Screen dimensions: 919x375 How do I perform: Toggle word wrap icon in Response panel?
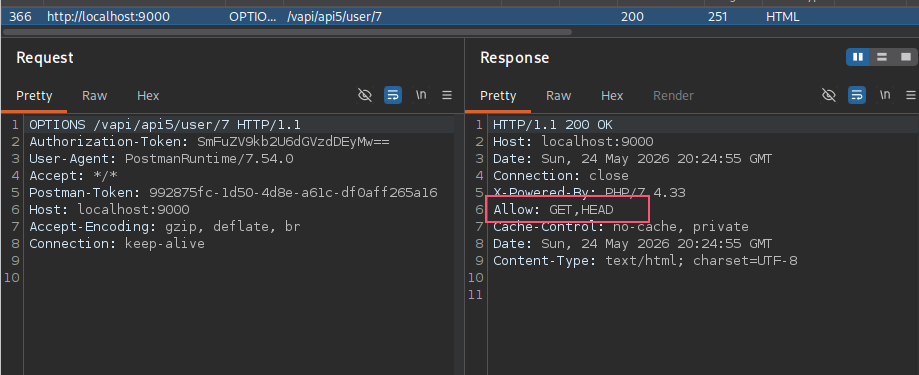[x=857, y=95]
